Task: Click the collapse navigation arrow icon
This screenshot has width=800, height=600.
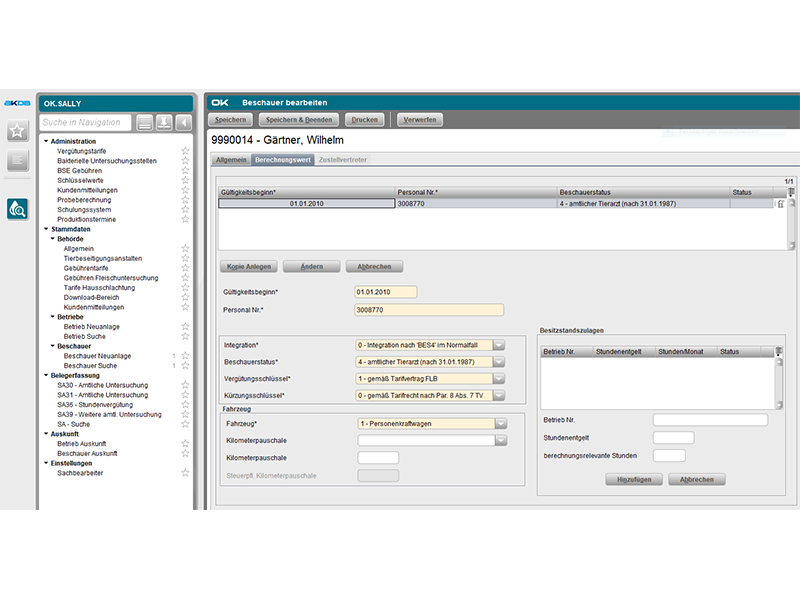Action: (184, 123)
